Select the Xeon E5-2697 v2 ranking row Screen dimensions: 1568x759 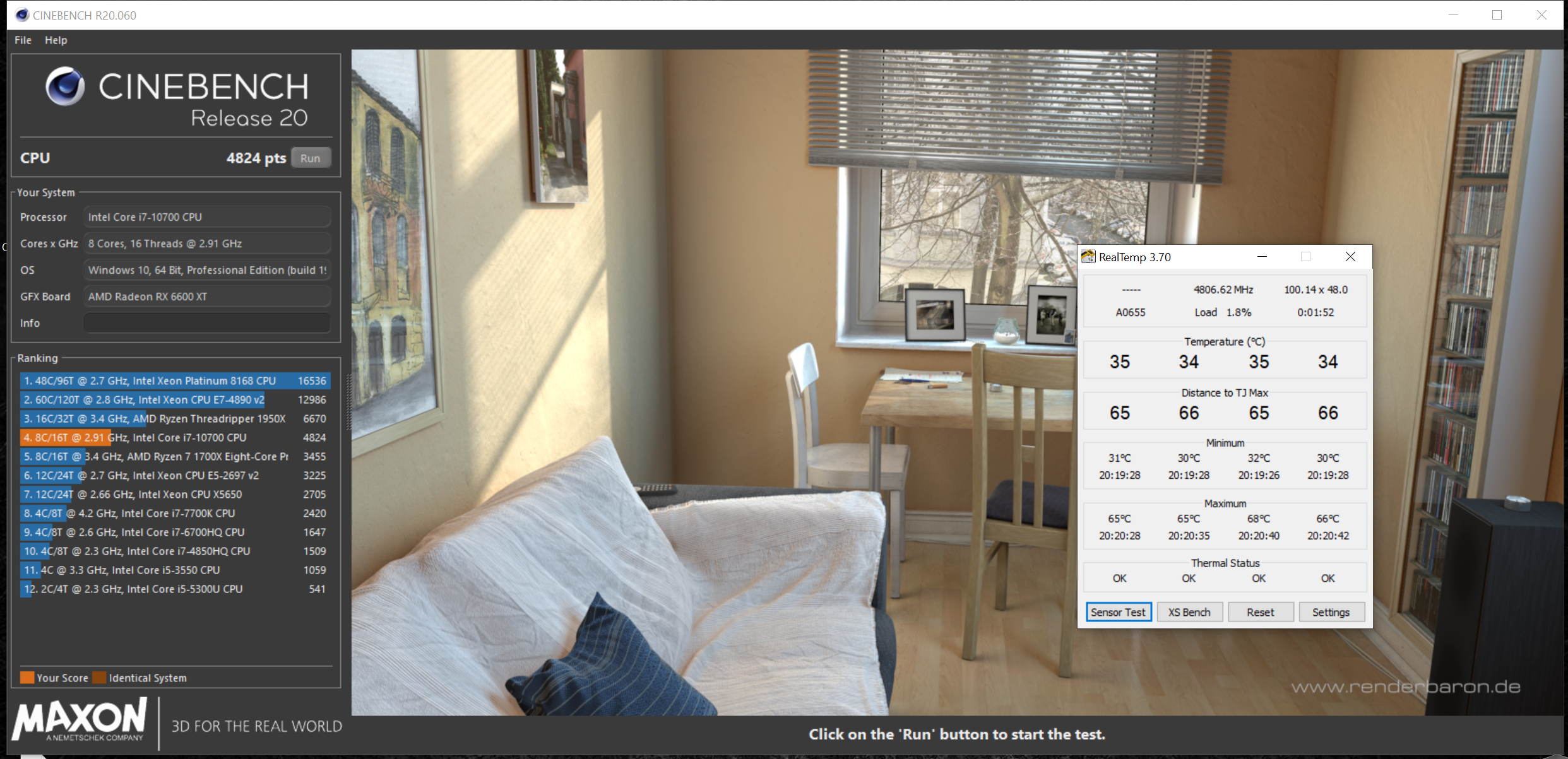175,475
